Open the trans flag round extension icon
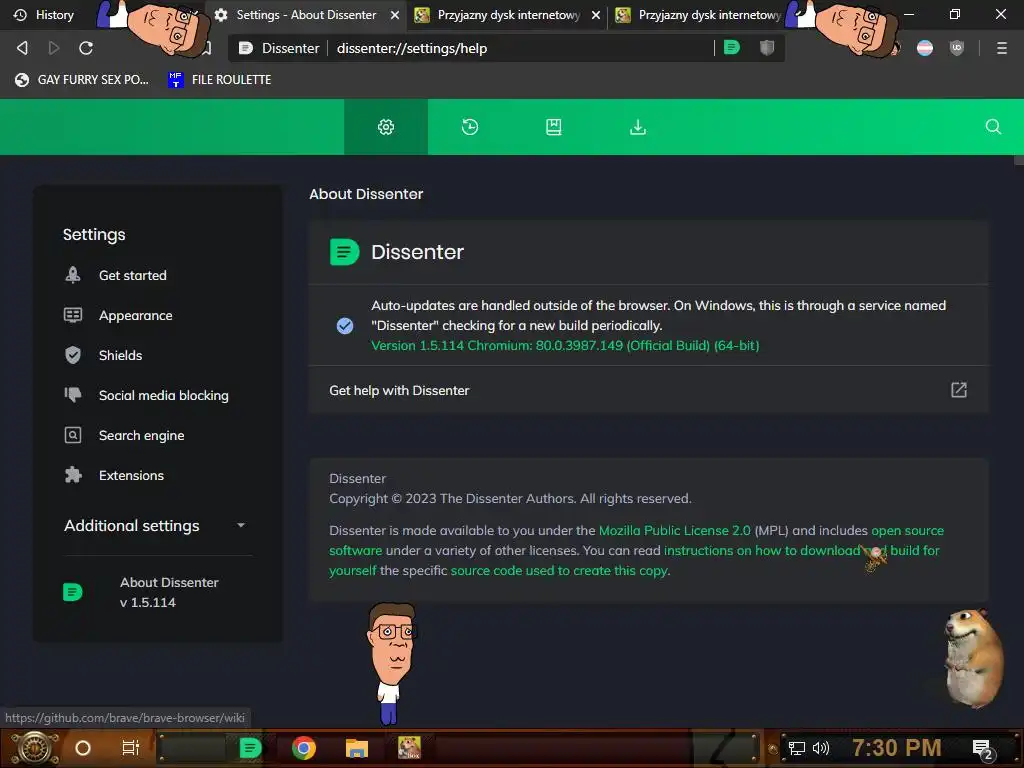Image resolution: width=1024 pixels, height=768 pixels. coord(925,48)
